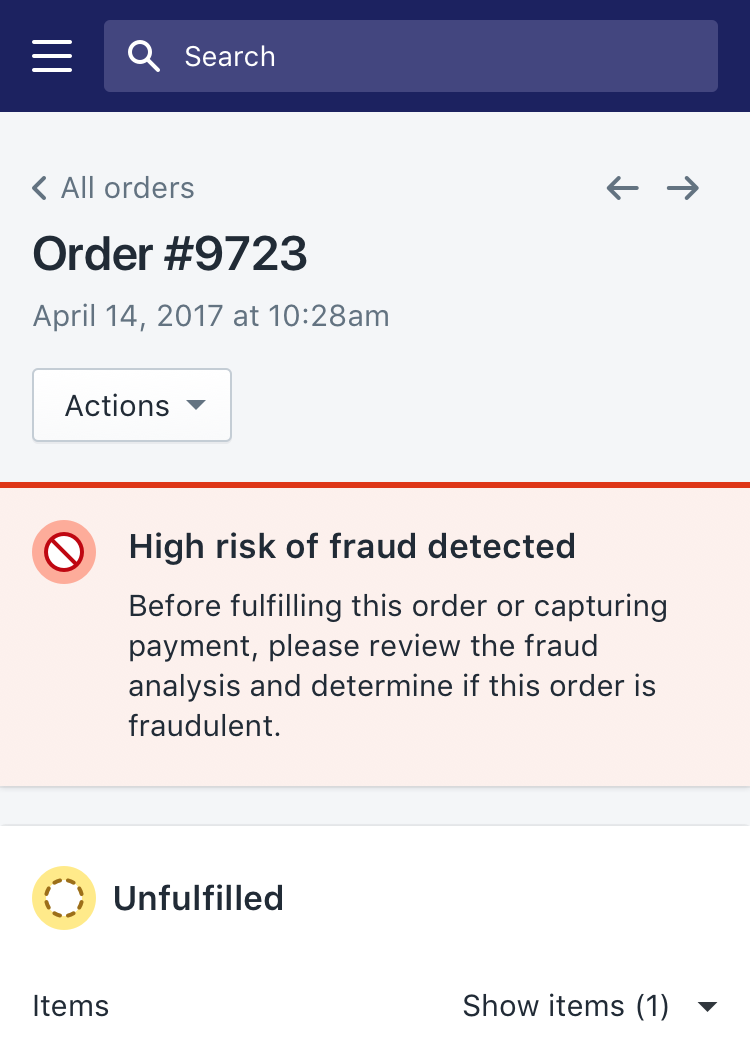Click the triangle arrow next to Show items
Screen dimensions: 750x1052
(707, 1006)
